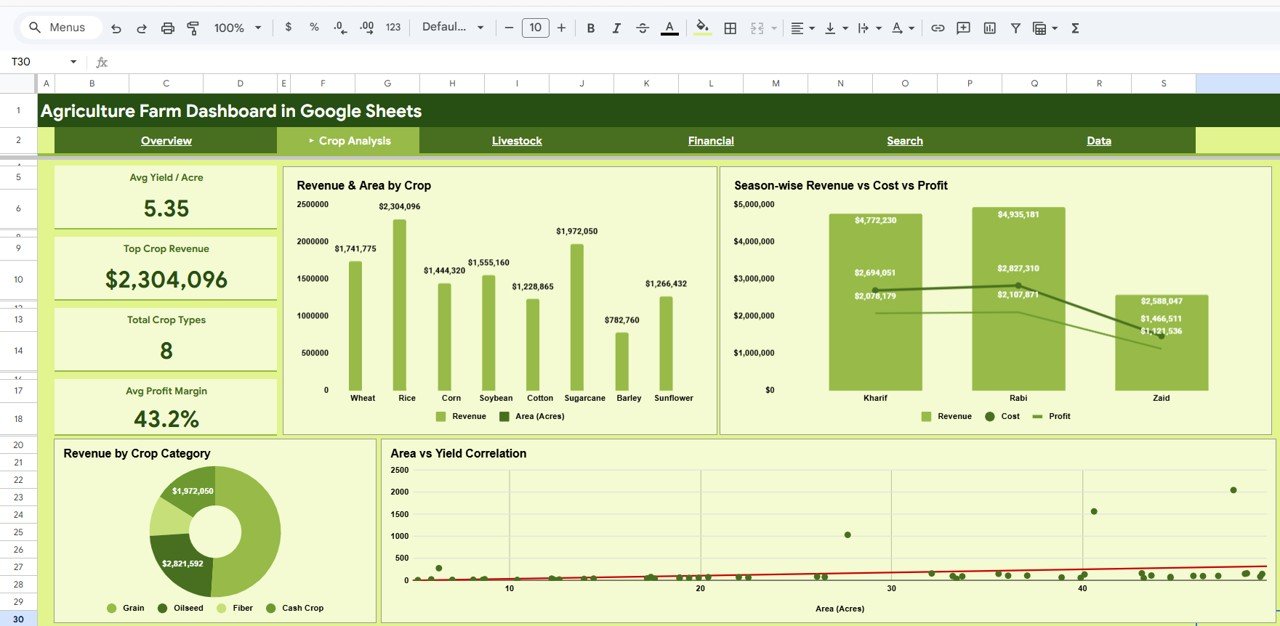Toggle italic formatting
Image resolution: width=1280 pixels, height=626 pixels.
tap(616, 27)
